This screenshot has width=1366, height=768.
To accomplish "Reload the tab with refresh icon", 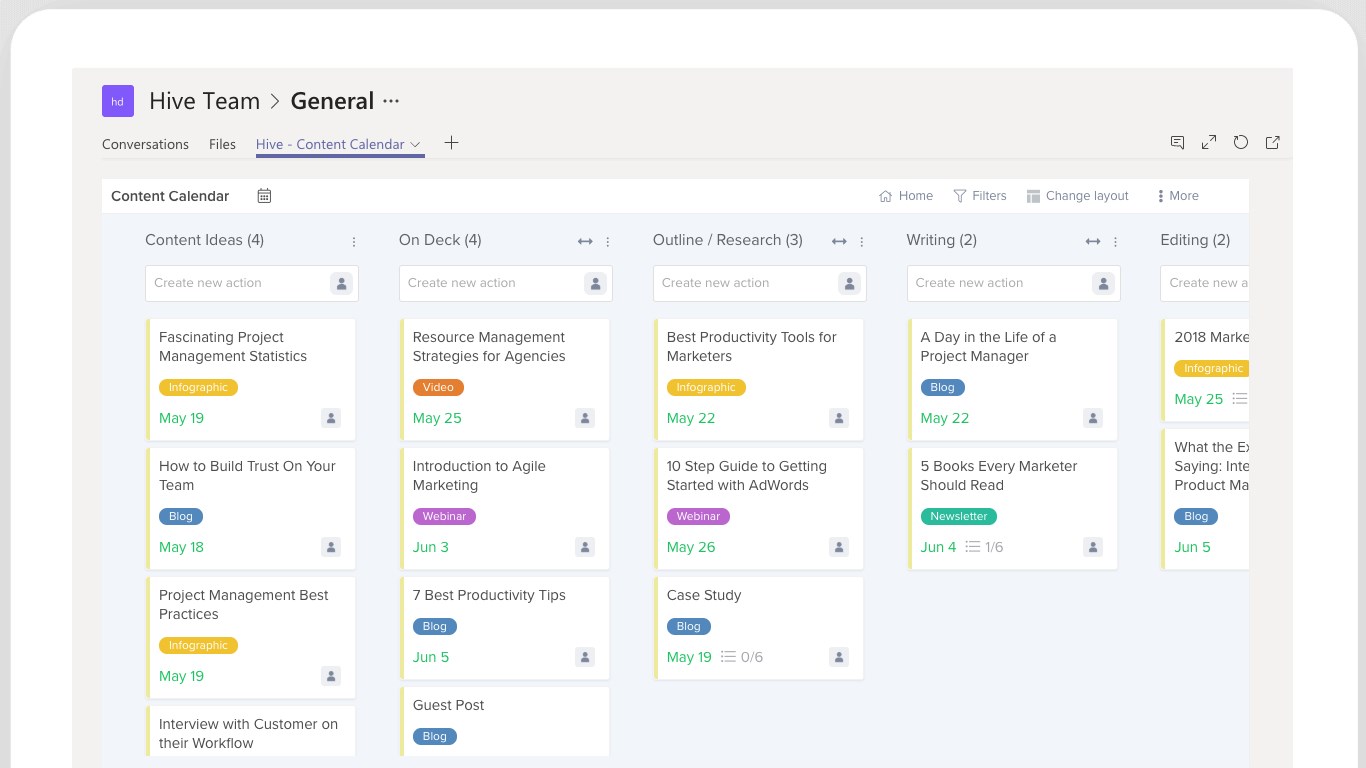I will [x=1241, y=143].
